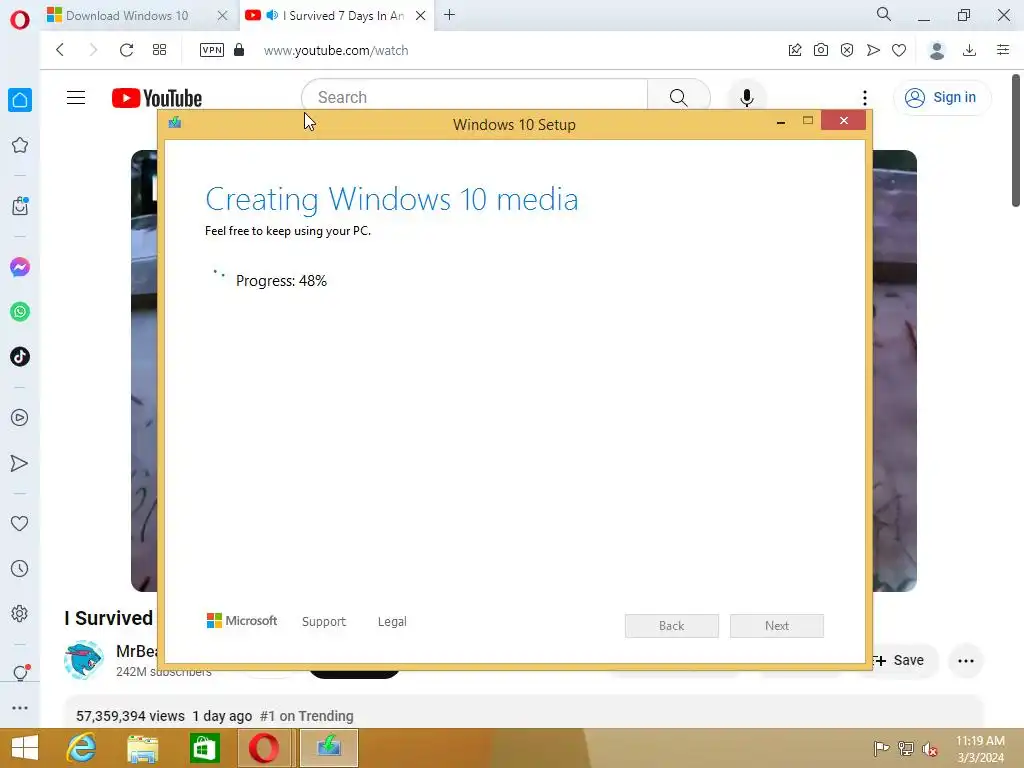
Task: Click Back button in Windows 10 Setup
Action: click(671, 626)
